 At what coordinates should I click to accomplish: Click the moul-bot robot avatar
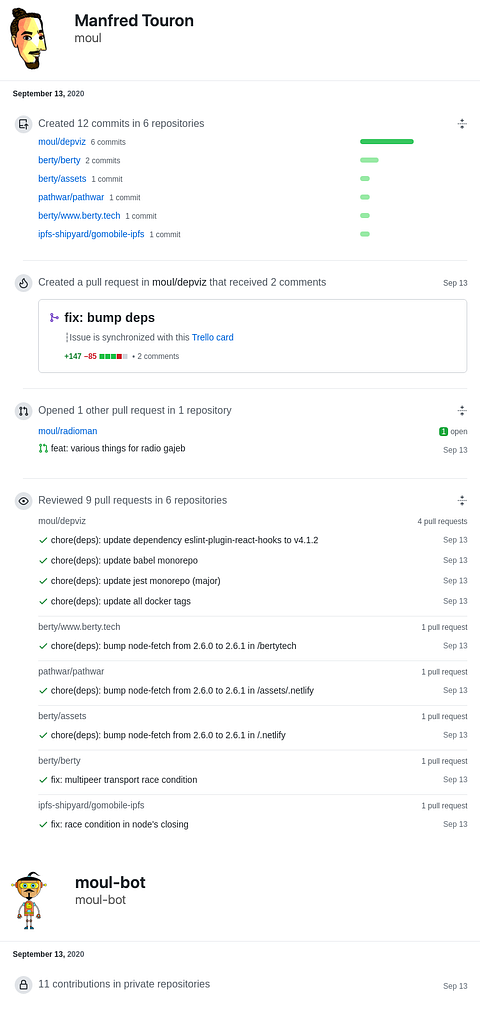pos(29,899)
